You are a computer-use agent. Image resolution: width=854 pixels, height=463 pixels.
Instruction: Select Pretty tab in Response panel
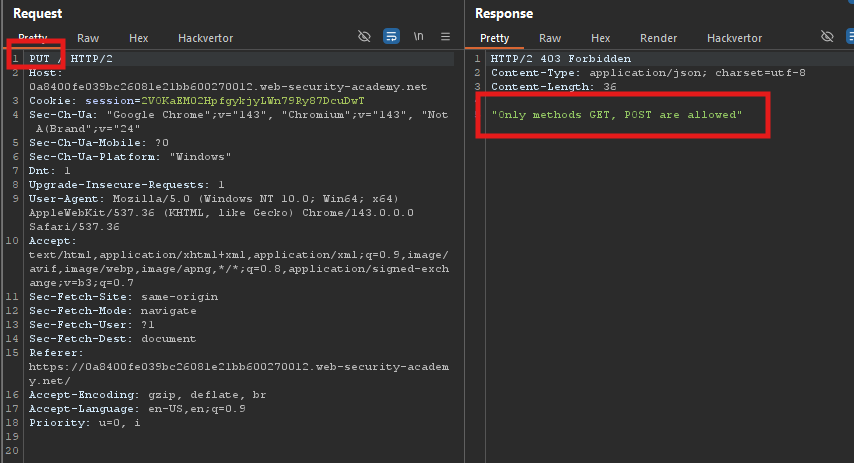click(495, 38)
